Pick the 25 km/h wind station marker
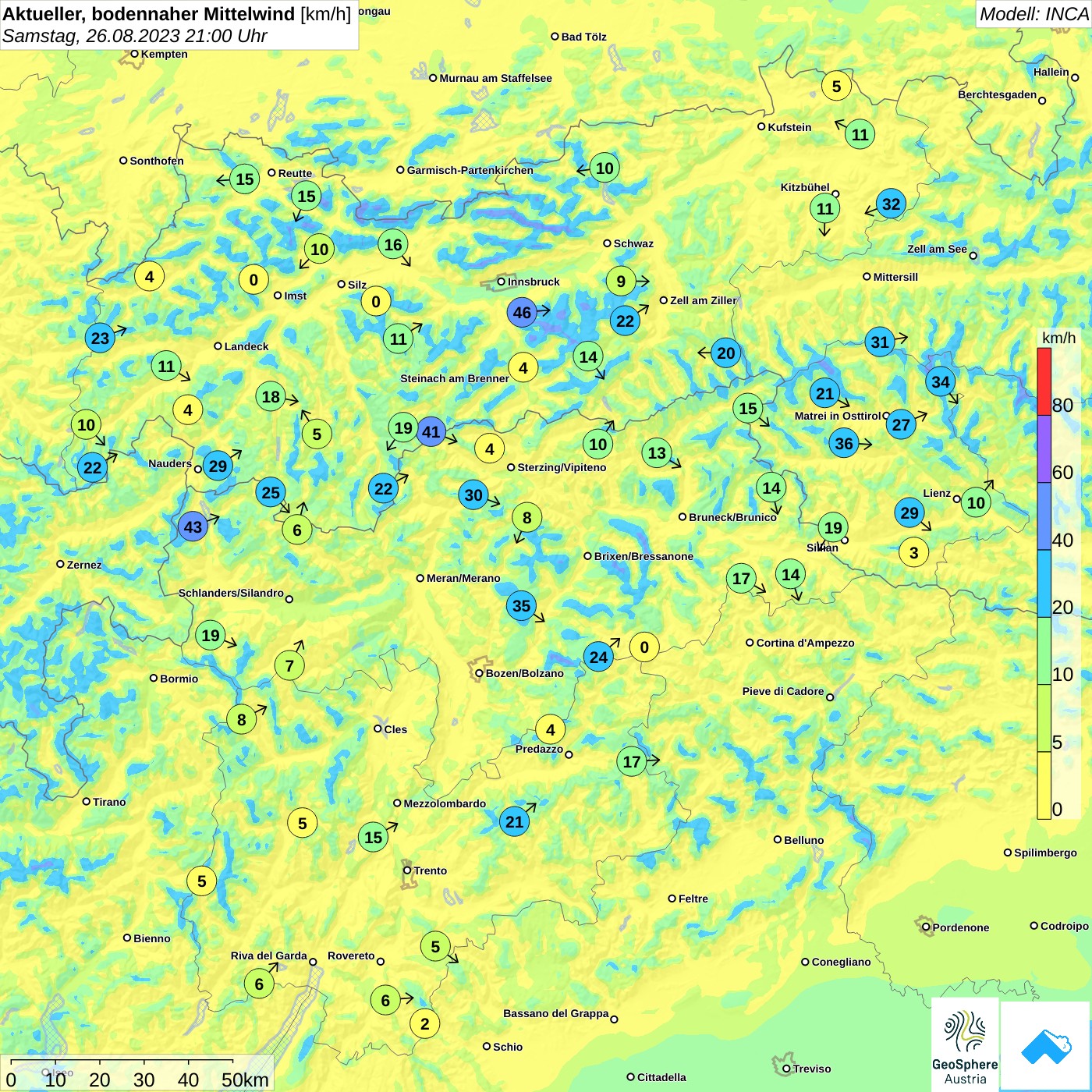1092x1092 pixels. pyautogui.click(x=271, y=492)
